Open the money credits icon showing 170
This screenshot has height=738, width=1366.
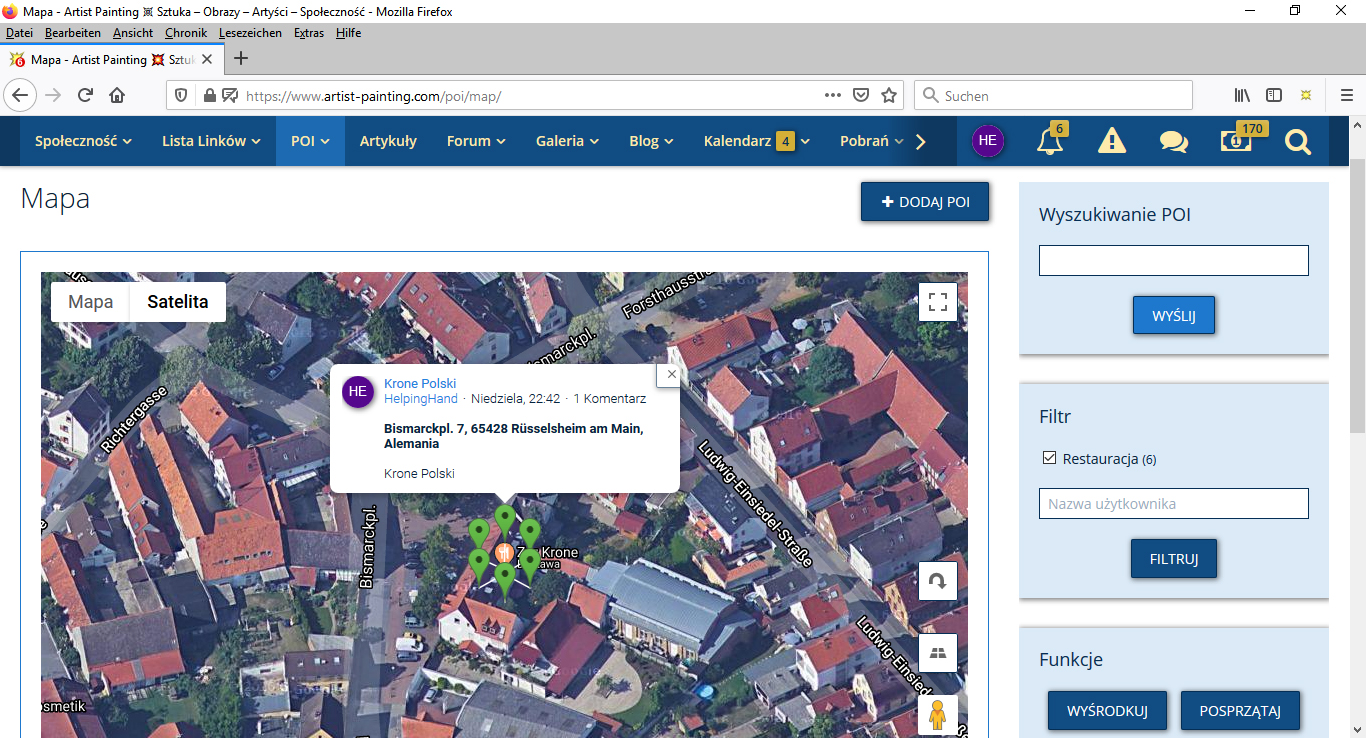pos(1236,141)
